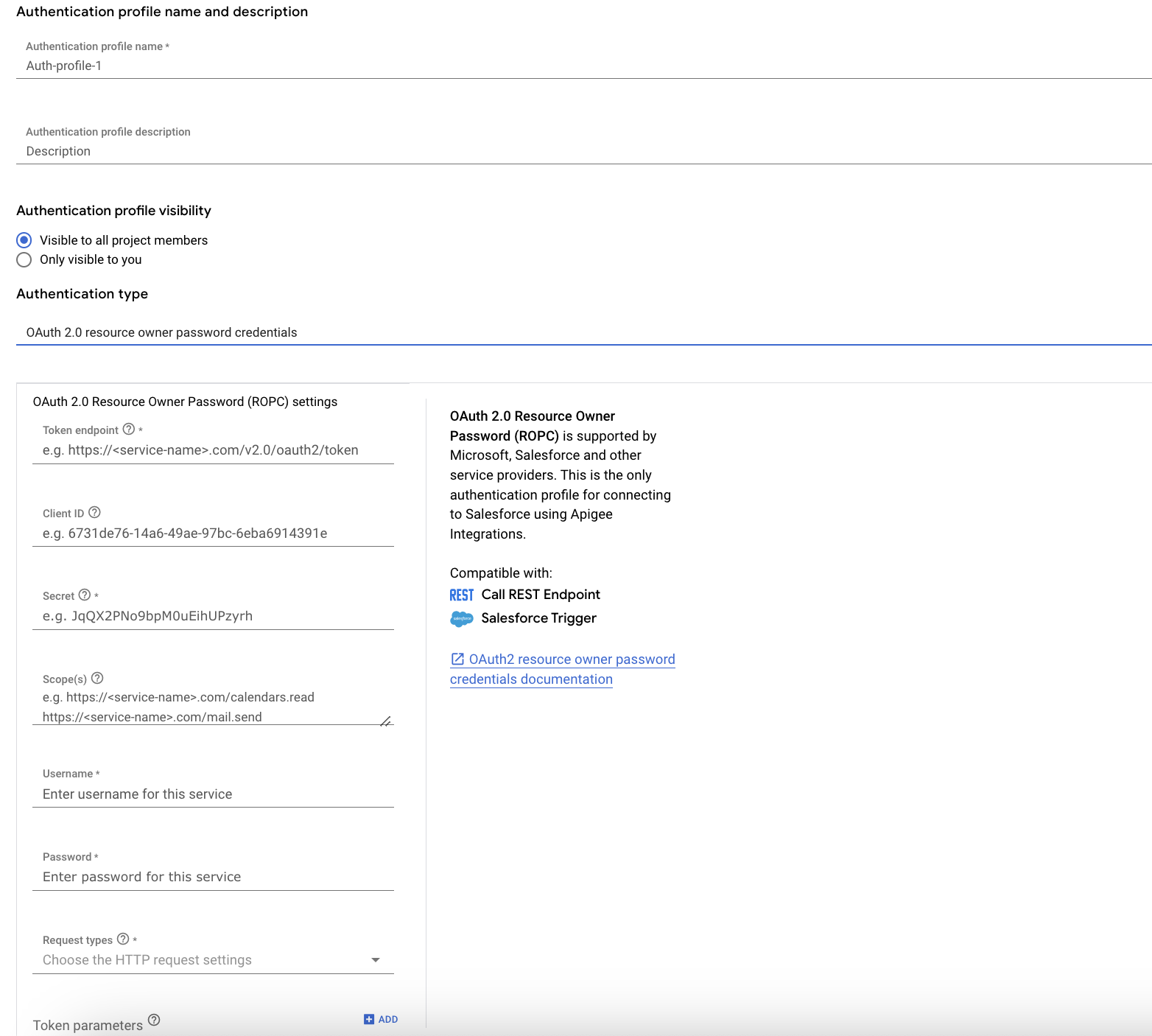The image size is (1152, 1036).
Task: Click the external link icon beside documentation
Action: pos(457,659)
